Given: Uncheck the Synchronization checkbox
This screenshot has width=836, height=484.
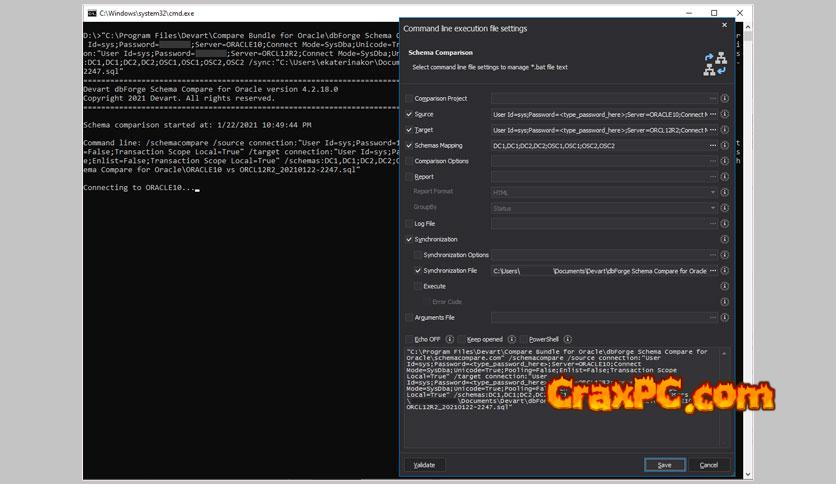Looking at the screenshot, I should point(408,240).
